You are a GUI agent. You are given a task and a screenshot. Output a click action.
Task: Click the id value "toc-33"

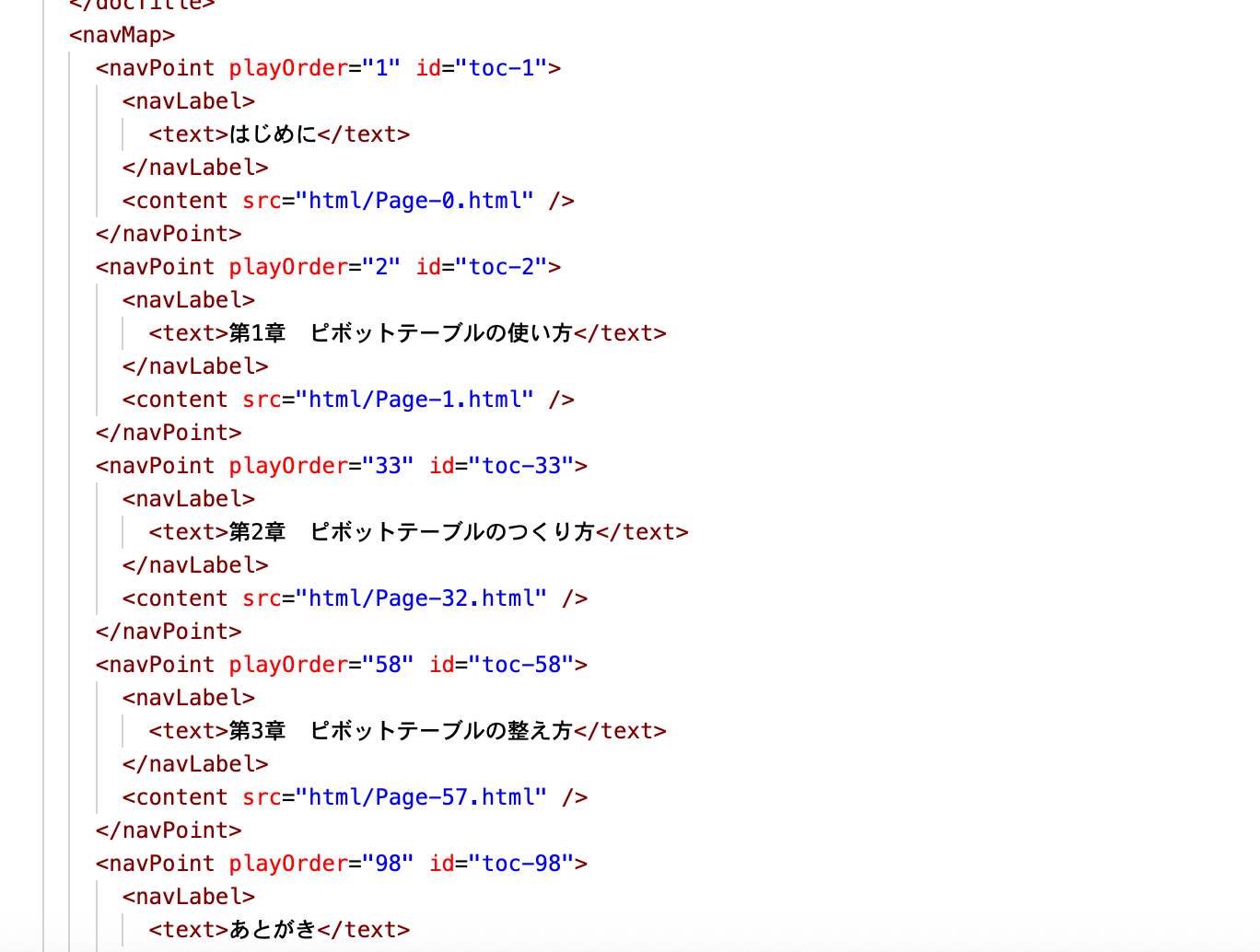pyautogui.click(x=521, y=466)
